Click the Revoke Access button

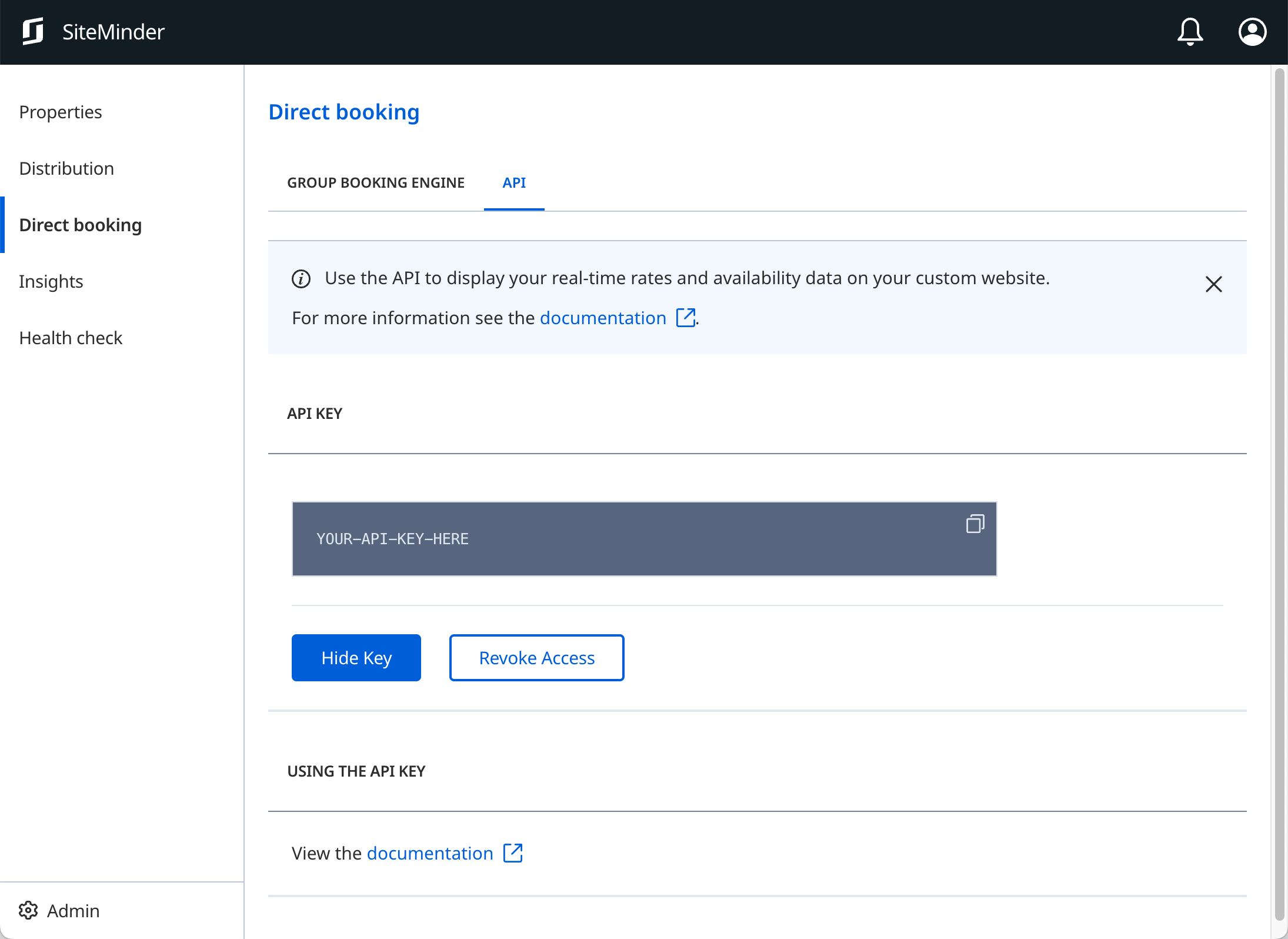click(537, 658)
